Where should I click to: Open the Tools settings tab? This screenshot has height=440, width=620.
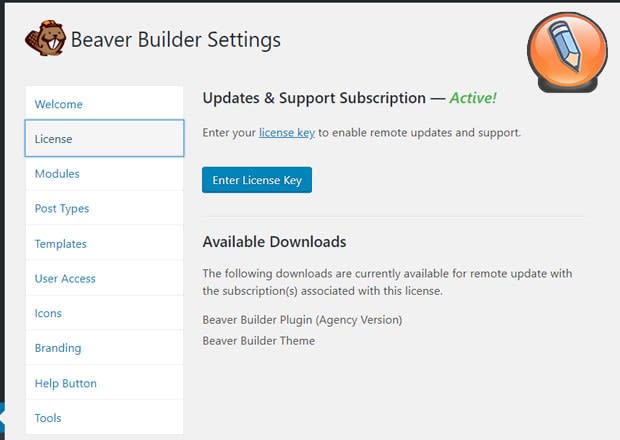[104, 417]
